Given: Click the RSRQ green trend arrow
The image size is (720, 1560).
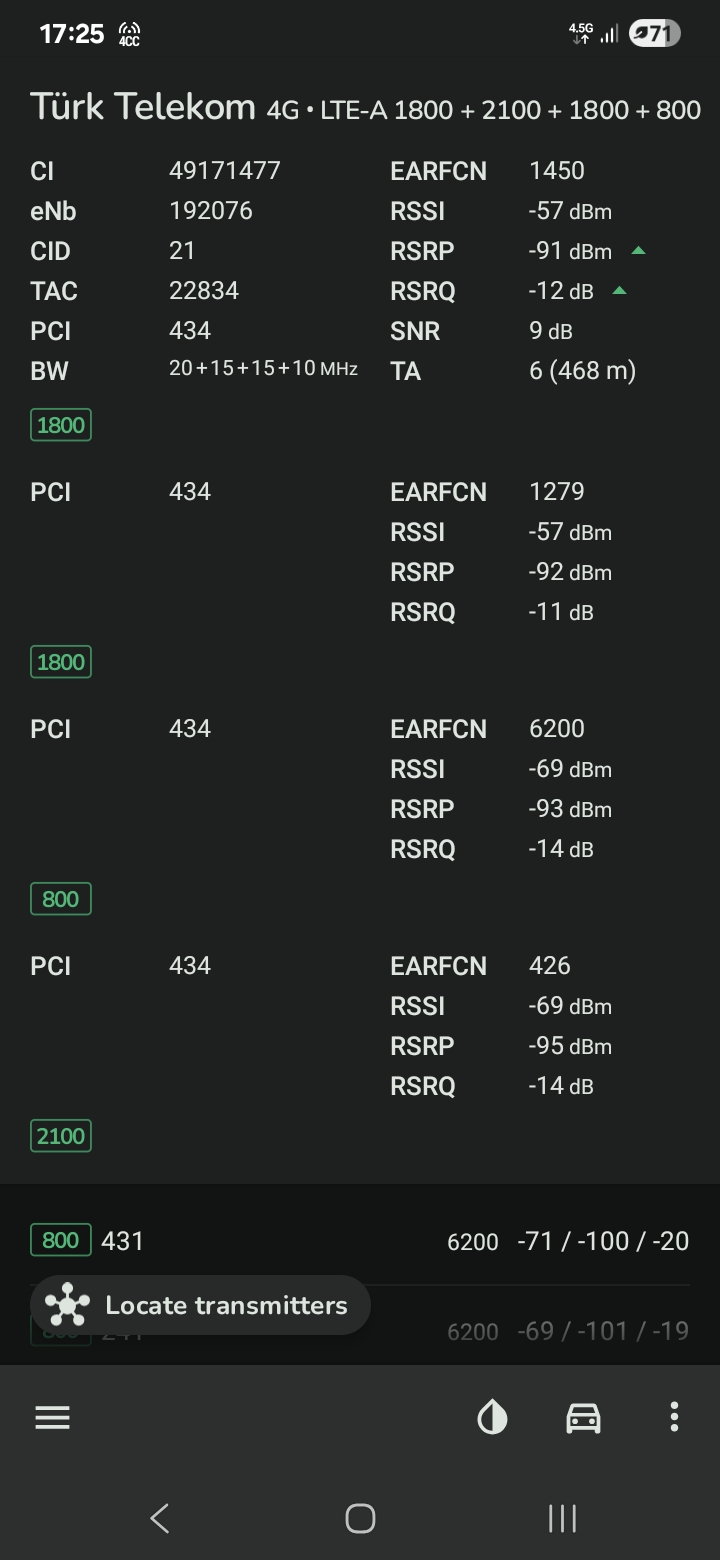Looking at the screenshot, I should (619, 291).
